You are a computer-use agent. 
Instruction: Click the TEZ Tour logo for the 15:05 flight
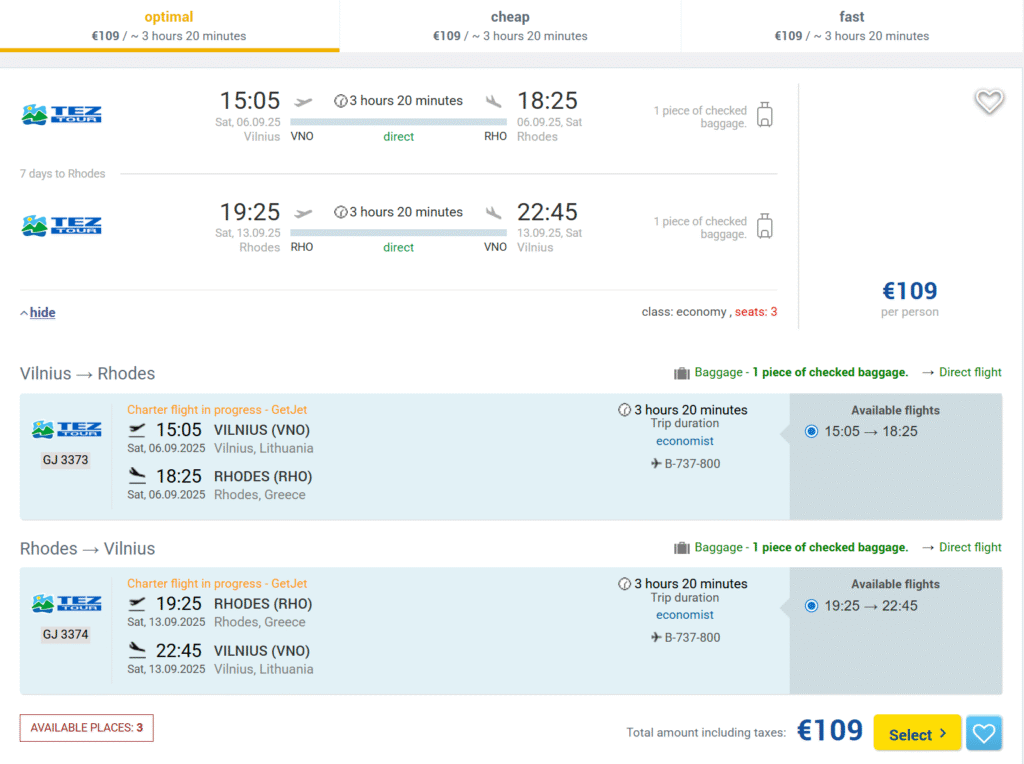point(61,115)
